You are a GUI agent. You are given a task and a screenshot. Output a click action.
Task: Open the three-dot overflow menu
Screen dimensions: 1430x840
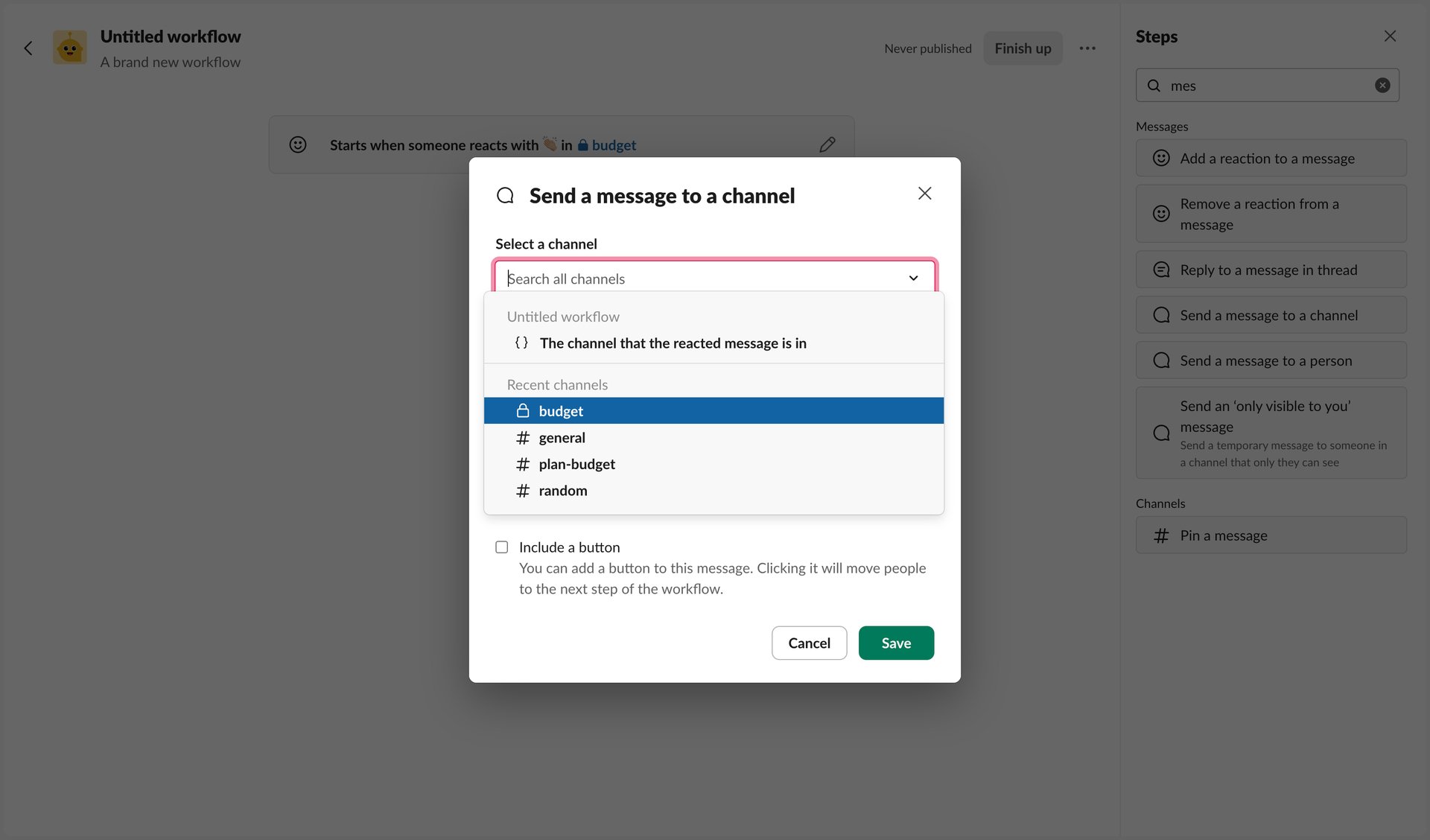(x=1088, y=48)
